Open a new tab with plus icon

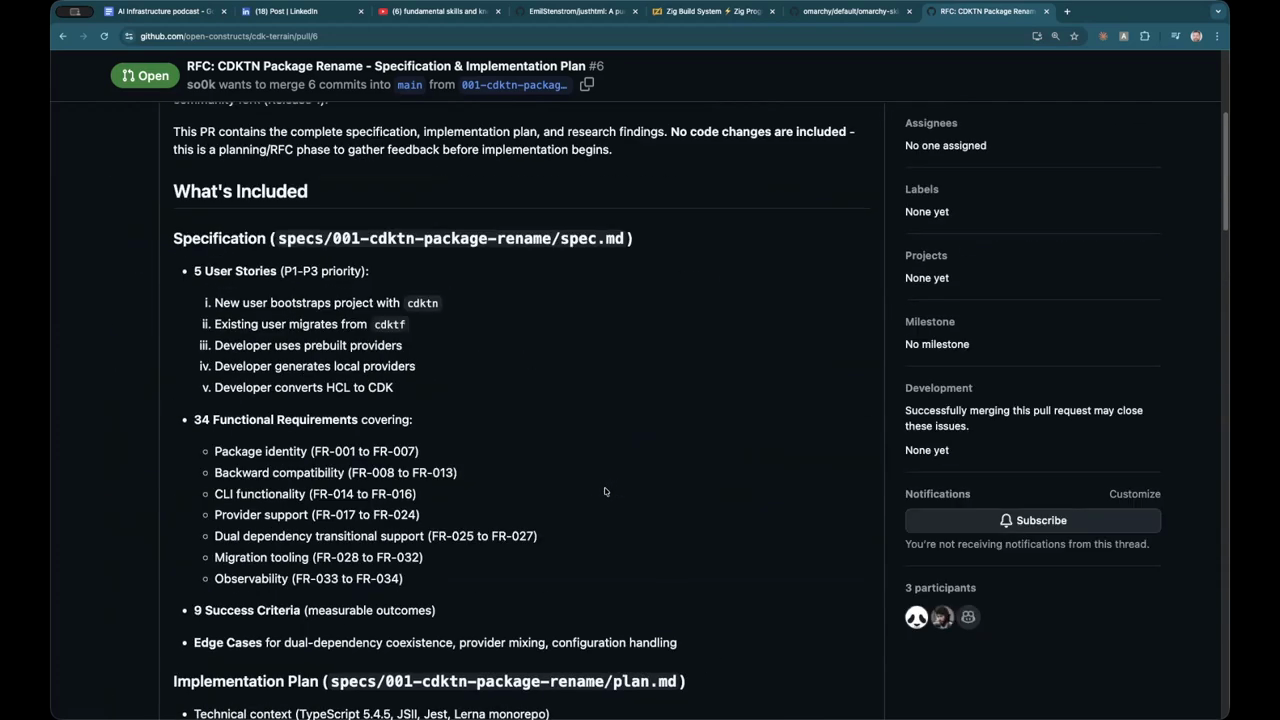(1067, 12)
